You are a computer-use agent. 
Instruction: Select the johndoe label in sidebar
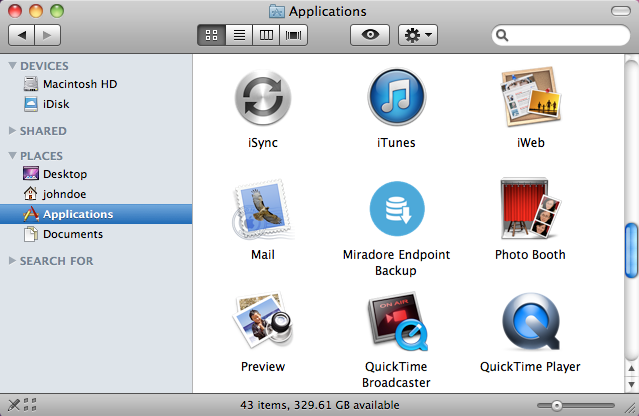click(64, 194)
